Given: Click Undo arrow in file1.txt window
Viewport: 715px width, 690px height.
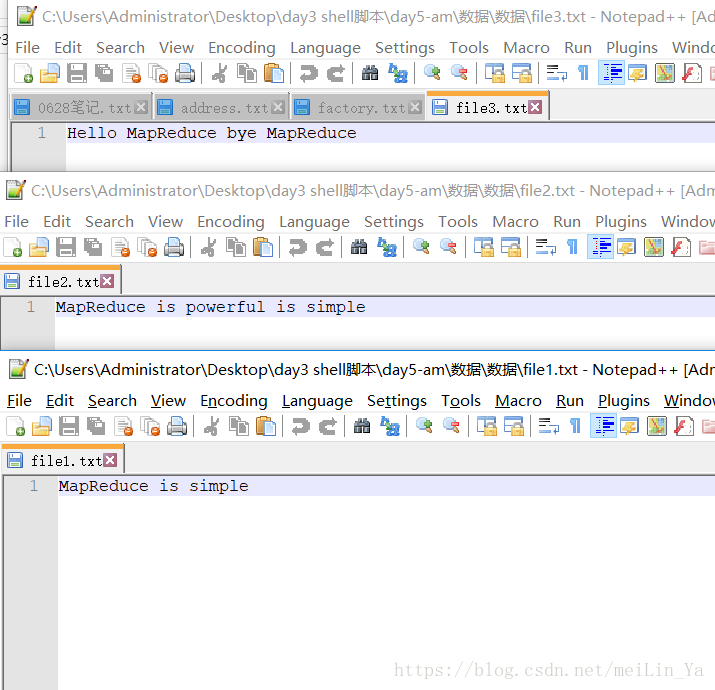Looking at the screenshot, I should pos(301,426).
